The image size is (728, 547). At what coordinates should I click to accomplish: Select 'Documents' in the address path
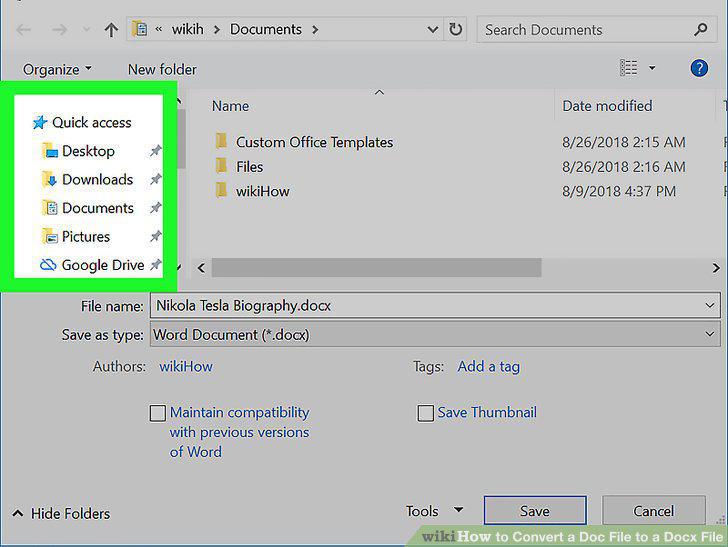coord(266,29)
